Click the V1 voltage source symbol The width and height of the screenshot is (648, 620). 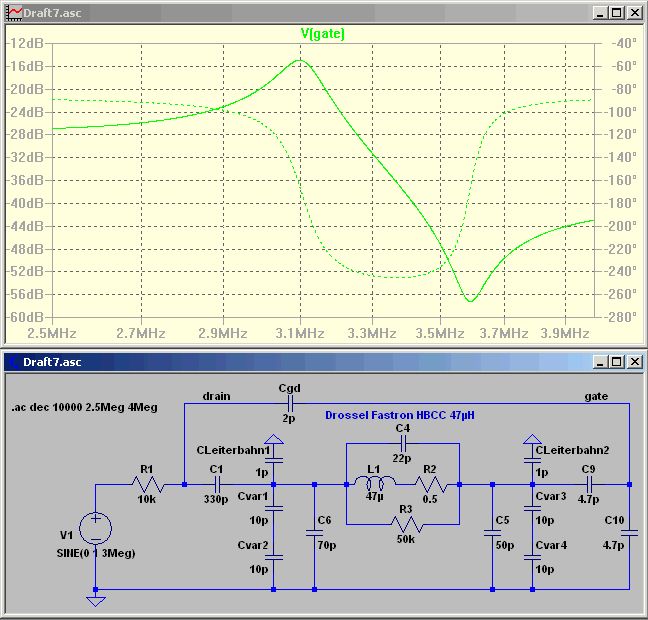click(95, 529)
